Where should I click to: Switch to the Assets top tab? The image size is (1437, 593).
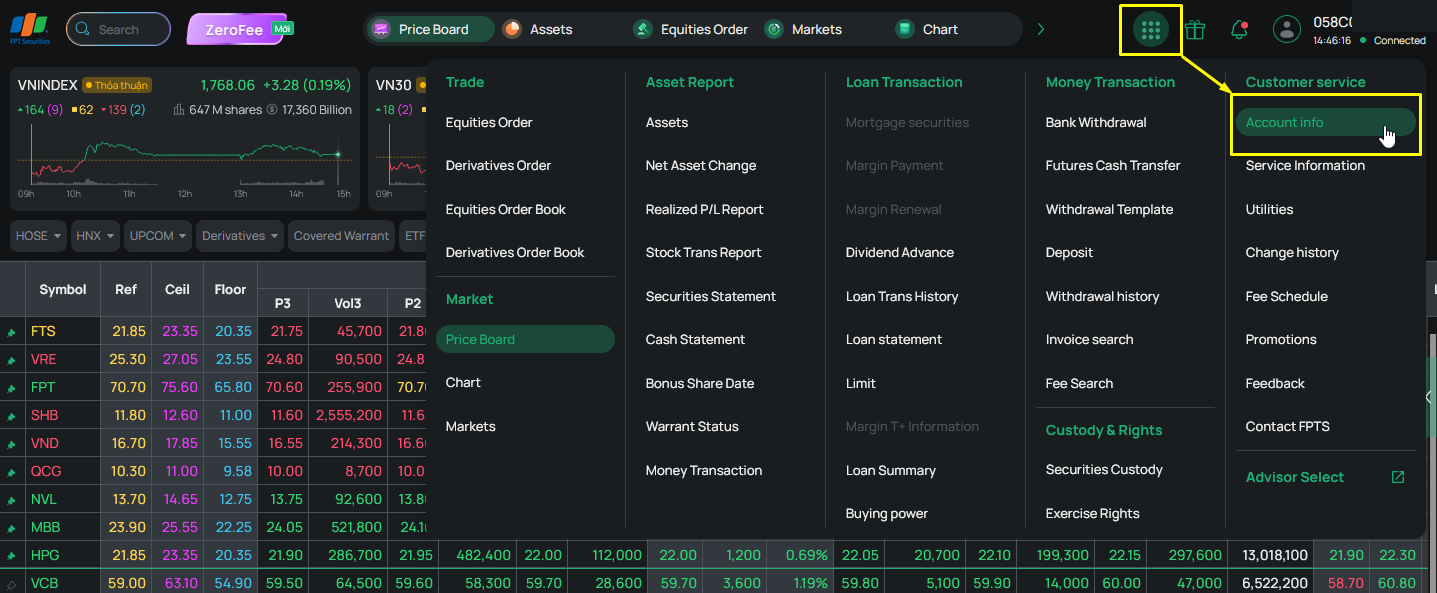[x=538, y=30]
